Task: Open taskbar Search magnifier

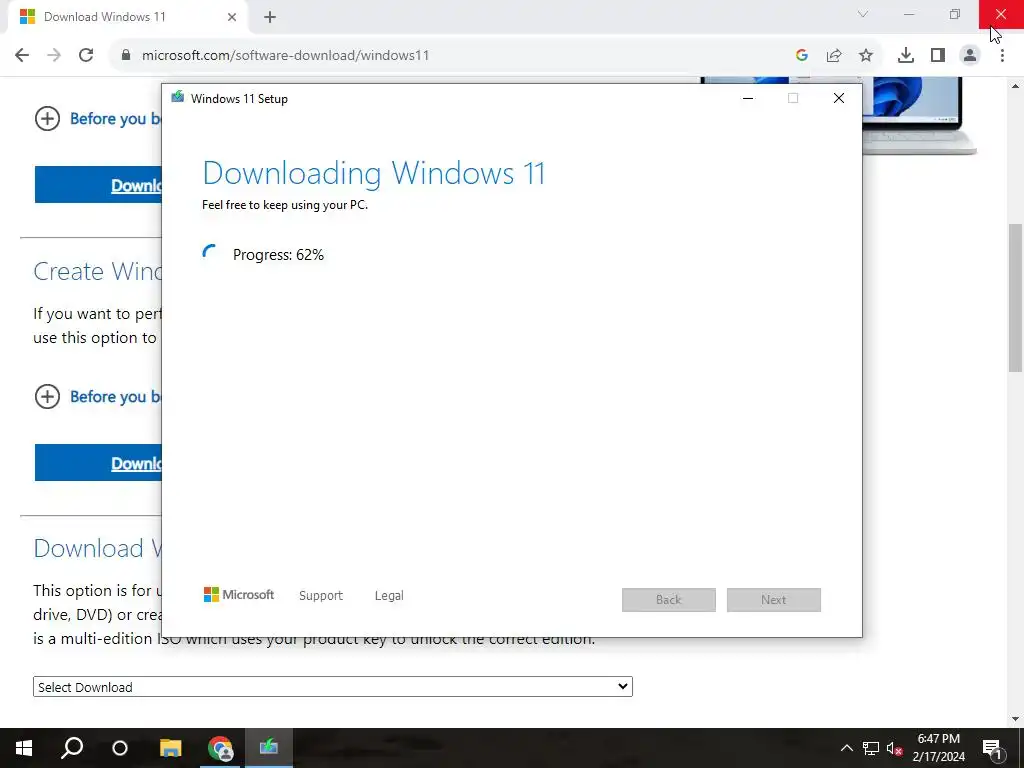Action: tap(72, 748)
